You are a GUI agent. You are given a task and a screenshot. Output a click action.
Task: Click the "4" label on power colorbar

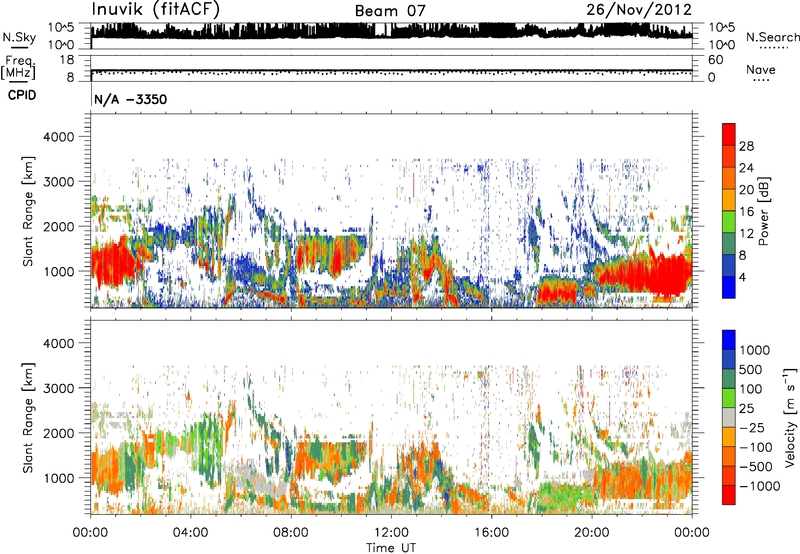pyautogui.click(x=742, y=277)
